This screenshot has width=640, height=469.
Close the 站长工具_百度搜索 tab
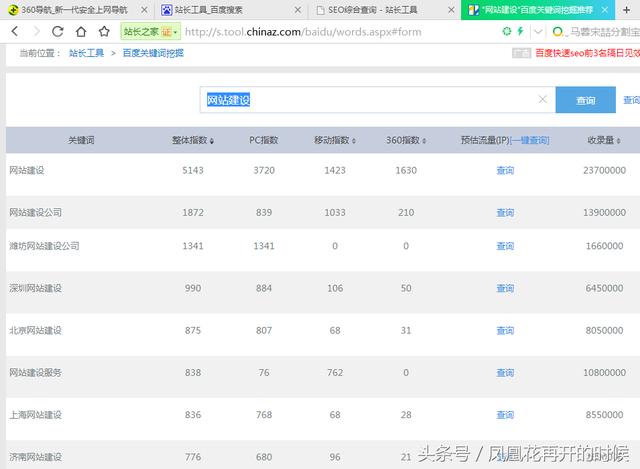[x=298, y=10]
